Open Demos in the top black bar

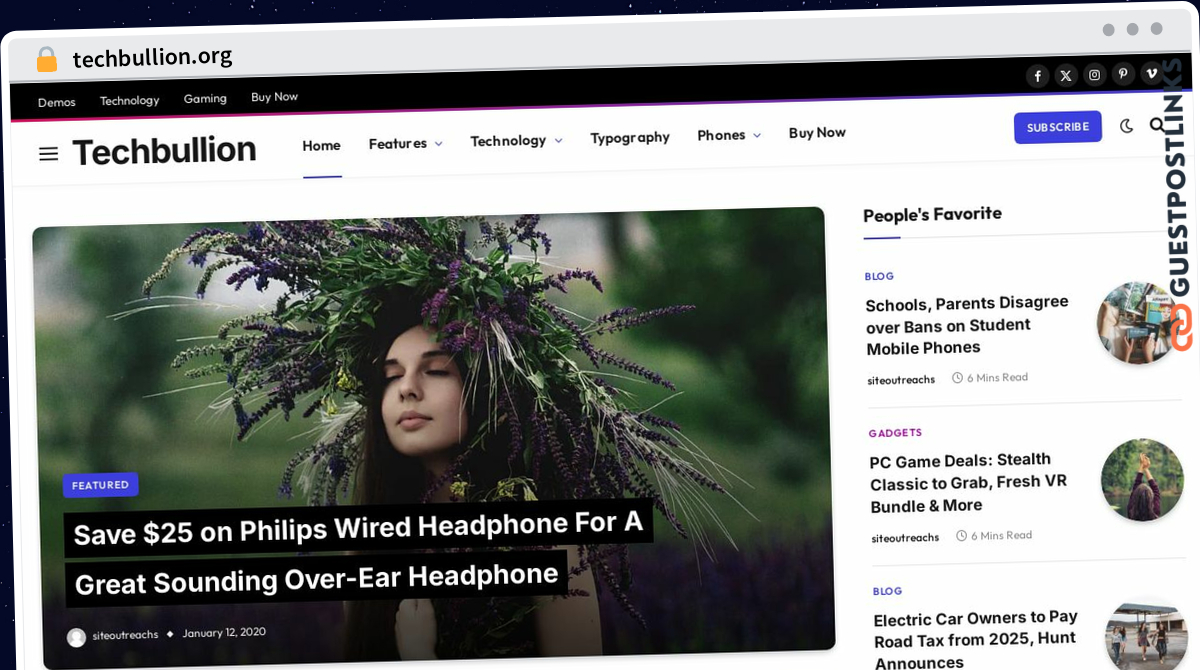pos(57,102)
